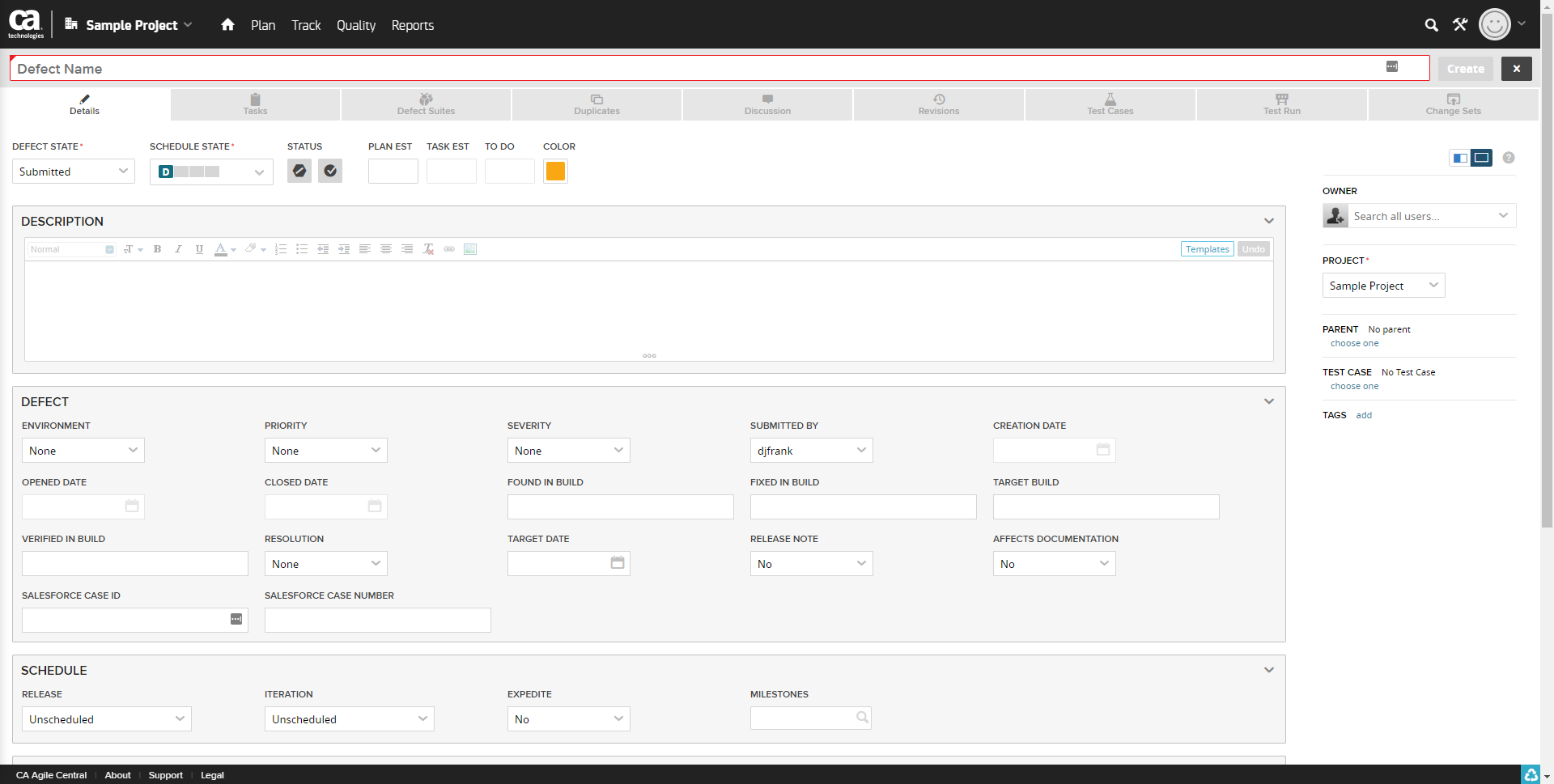This screenshot has width=1554, height=784.
Task: Click the orange color swatch
Action: click(555, 171)
